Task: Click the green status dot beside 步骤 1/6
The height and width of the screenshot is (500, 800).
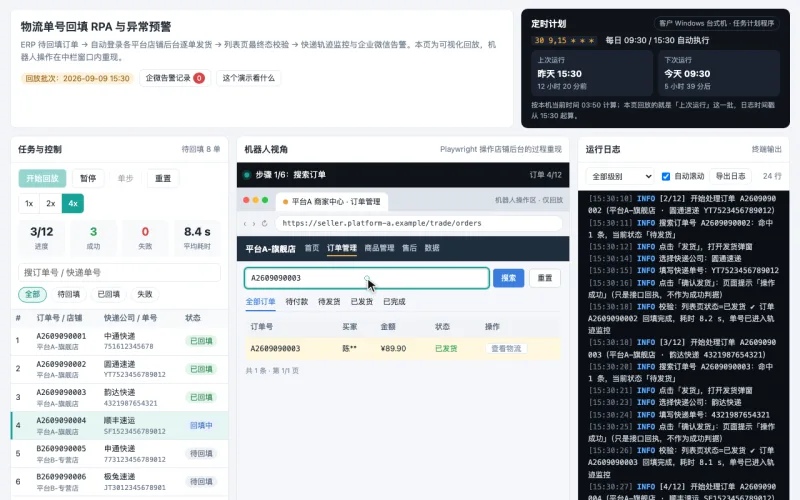Action: [247, 175]
